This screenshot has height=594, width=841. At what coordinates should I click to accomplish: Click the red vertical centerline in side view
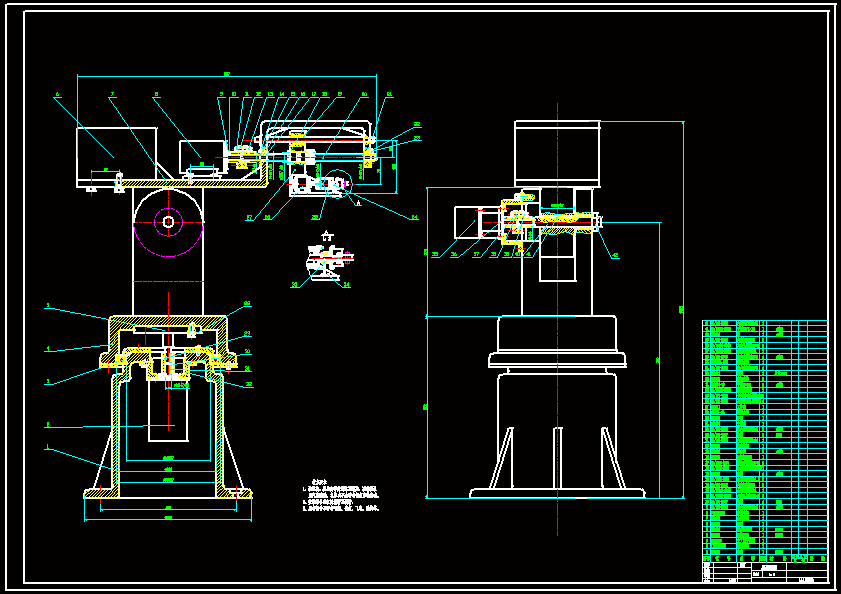tap(557, 319)
